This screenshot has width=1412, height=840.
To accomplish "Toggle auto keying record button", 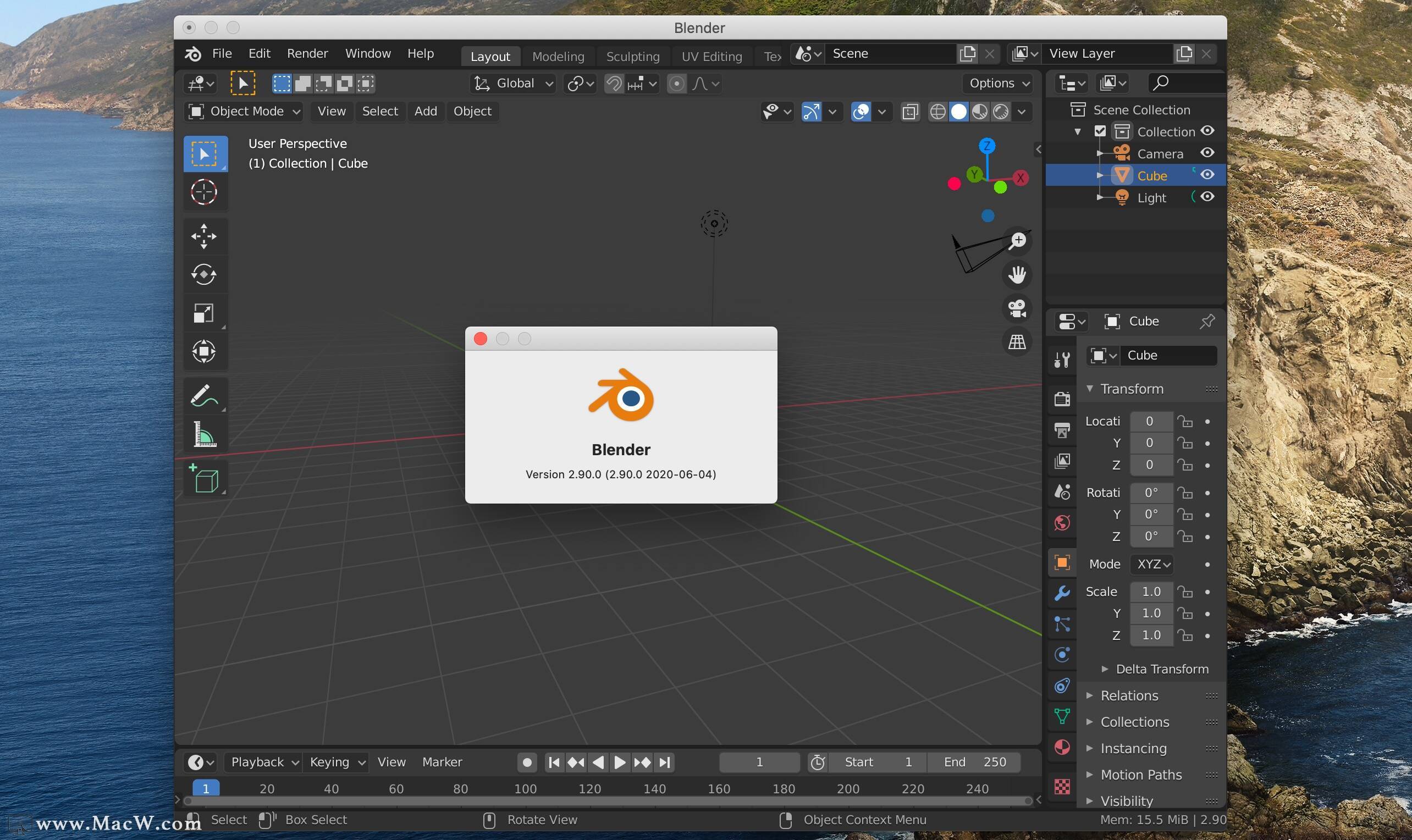I will point(527,762).
